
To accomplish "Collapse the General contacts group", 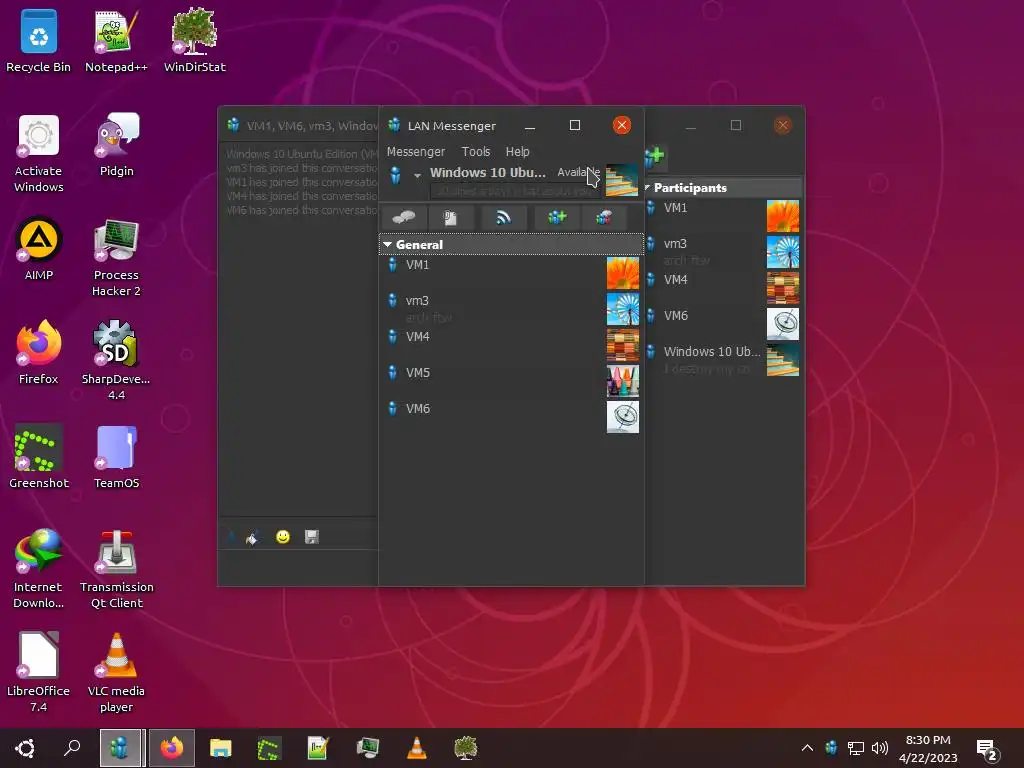I will pyautogui.click(x=387, y=244).
